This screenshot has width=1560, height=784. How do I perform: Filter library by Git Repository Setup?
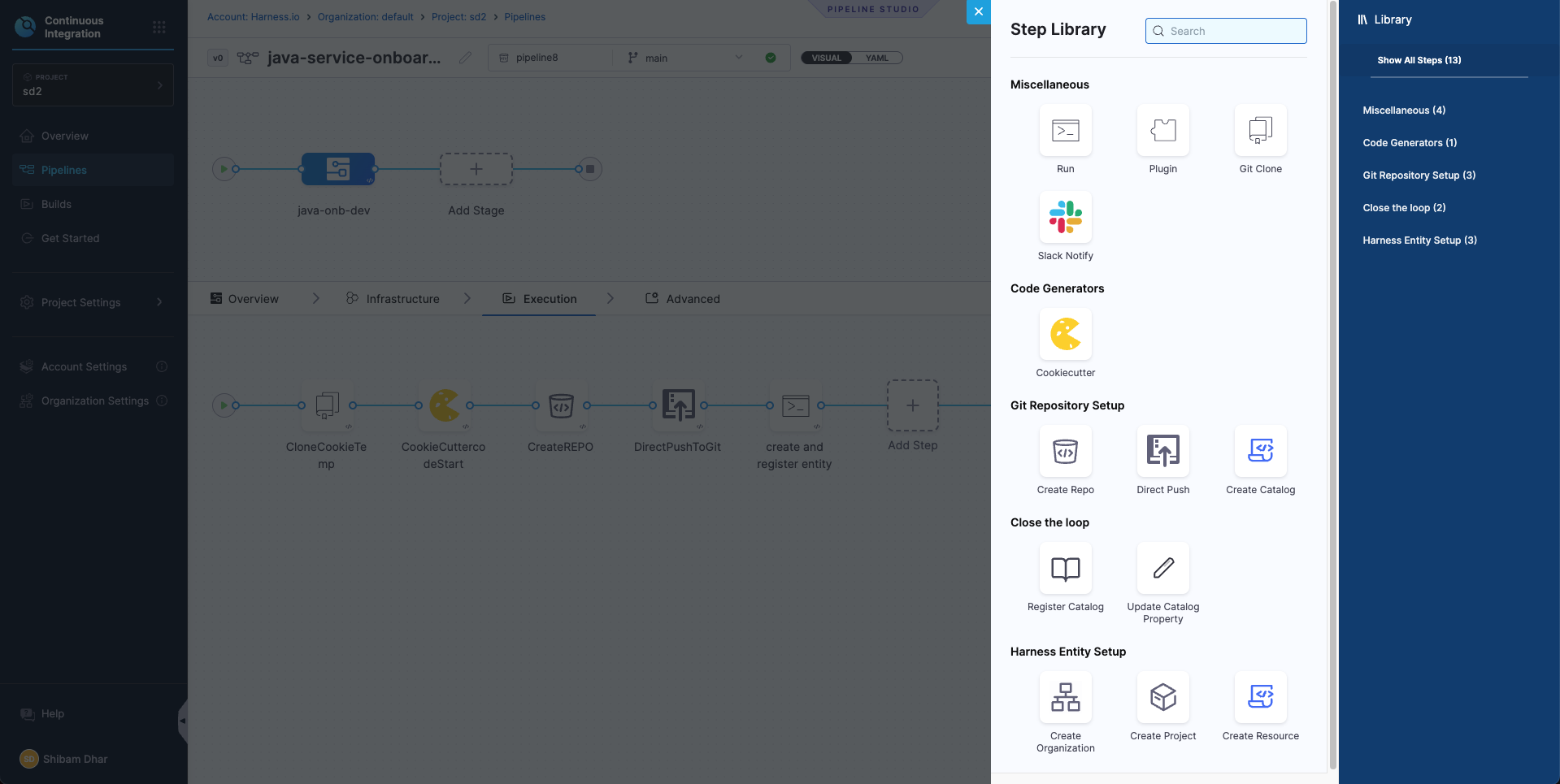(1419, 175)
